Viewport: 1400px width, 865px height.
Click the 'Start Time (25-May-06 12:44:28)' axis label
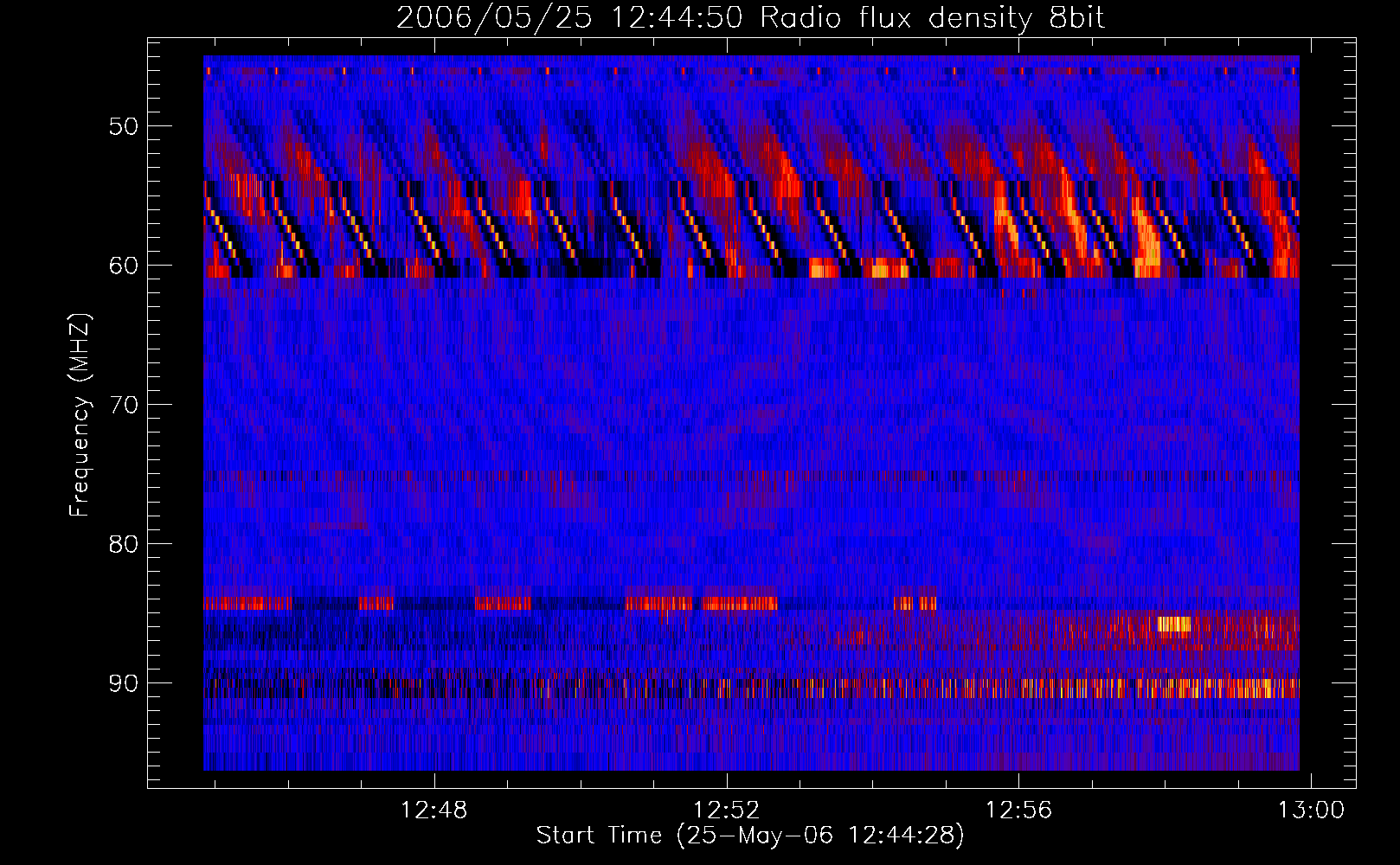(x=750, y=836)
